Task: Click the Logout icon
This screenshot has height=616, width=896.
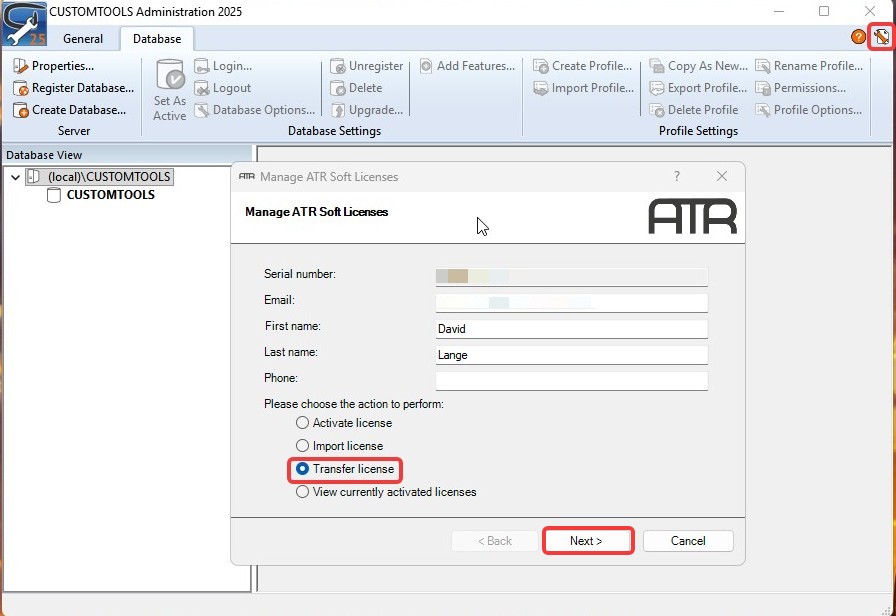Action: tap(201, 88)
